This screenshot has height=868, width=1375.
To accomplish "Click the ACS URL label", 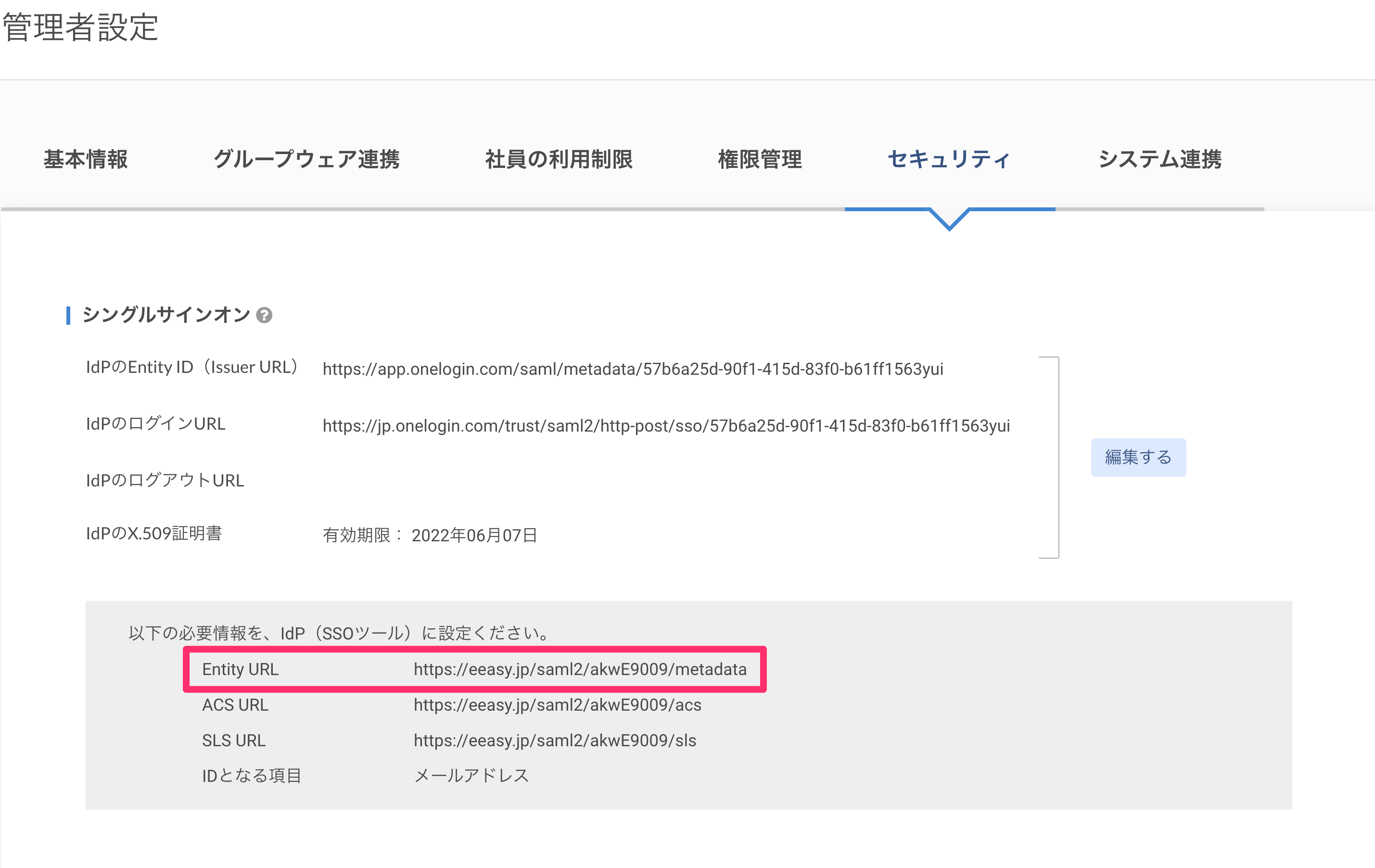I will 235,705.
